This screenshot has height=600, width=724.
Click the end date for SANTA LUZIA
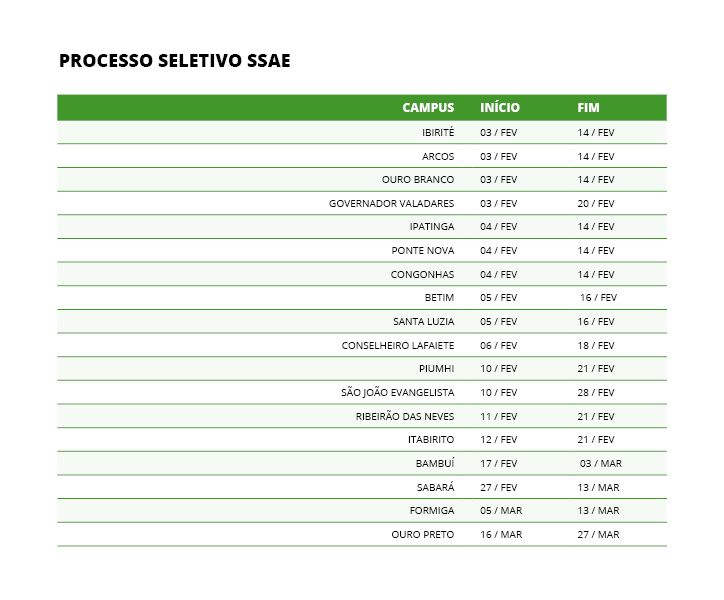coord(596,322)
